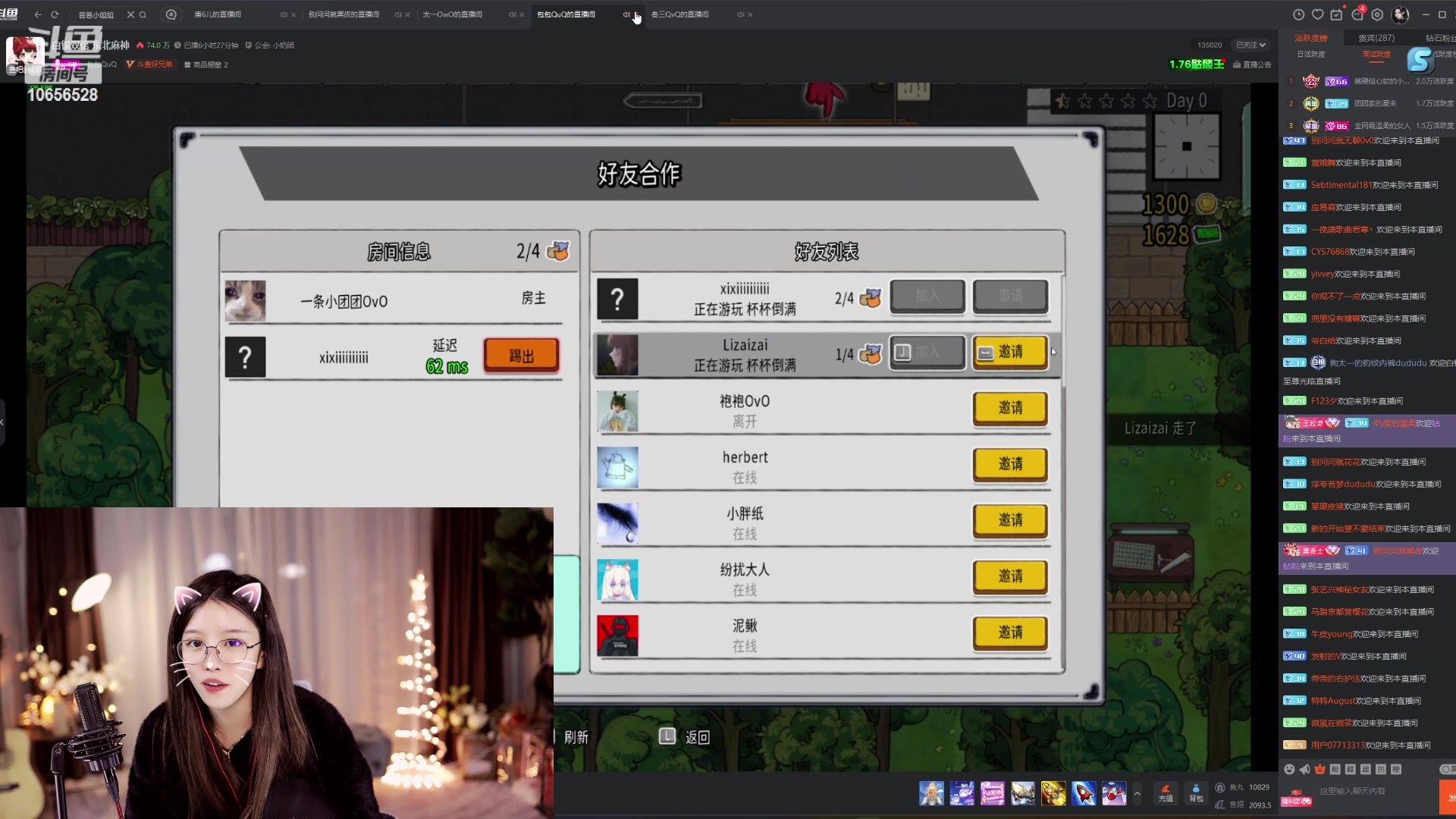Switch to the 周活跃度 ranking
This screenshot has height=819, width=1456.
point(1376,54)
